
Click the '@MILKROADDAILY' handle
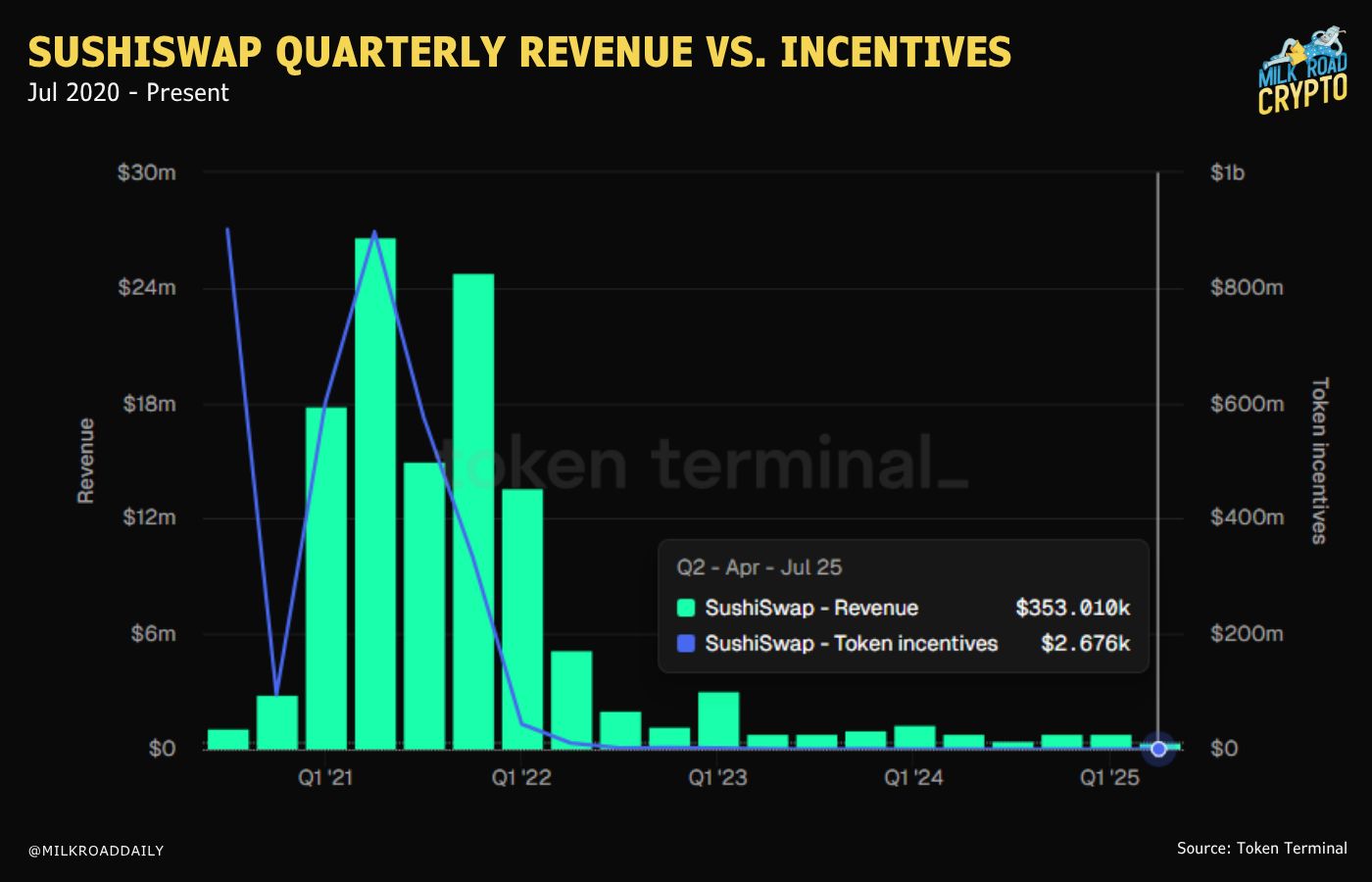tap(96, 851)
